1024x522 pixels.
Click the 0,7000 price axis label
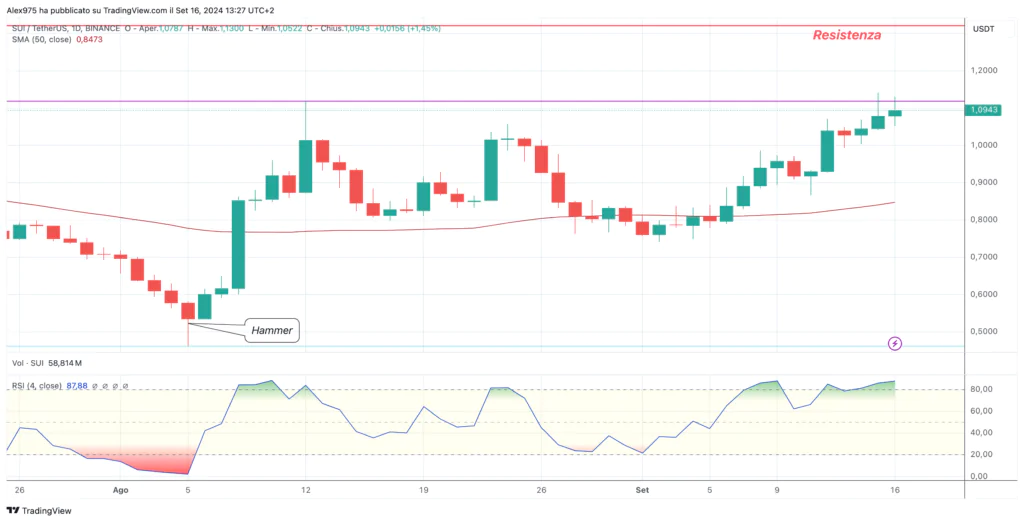tap(985, 257)
